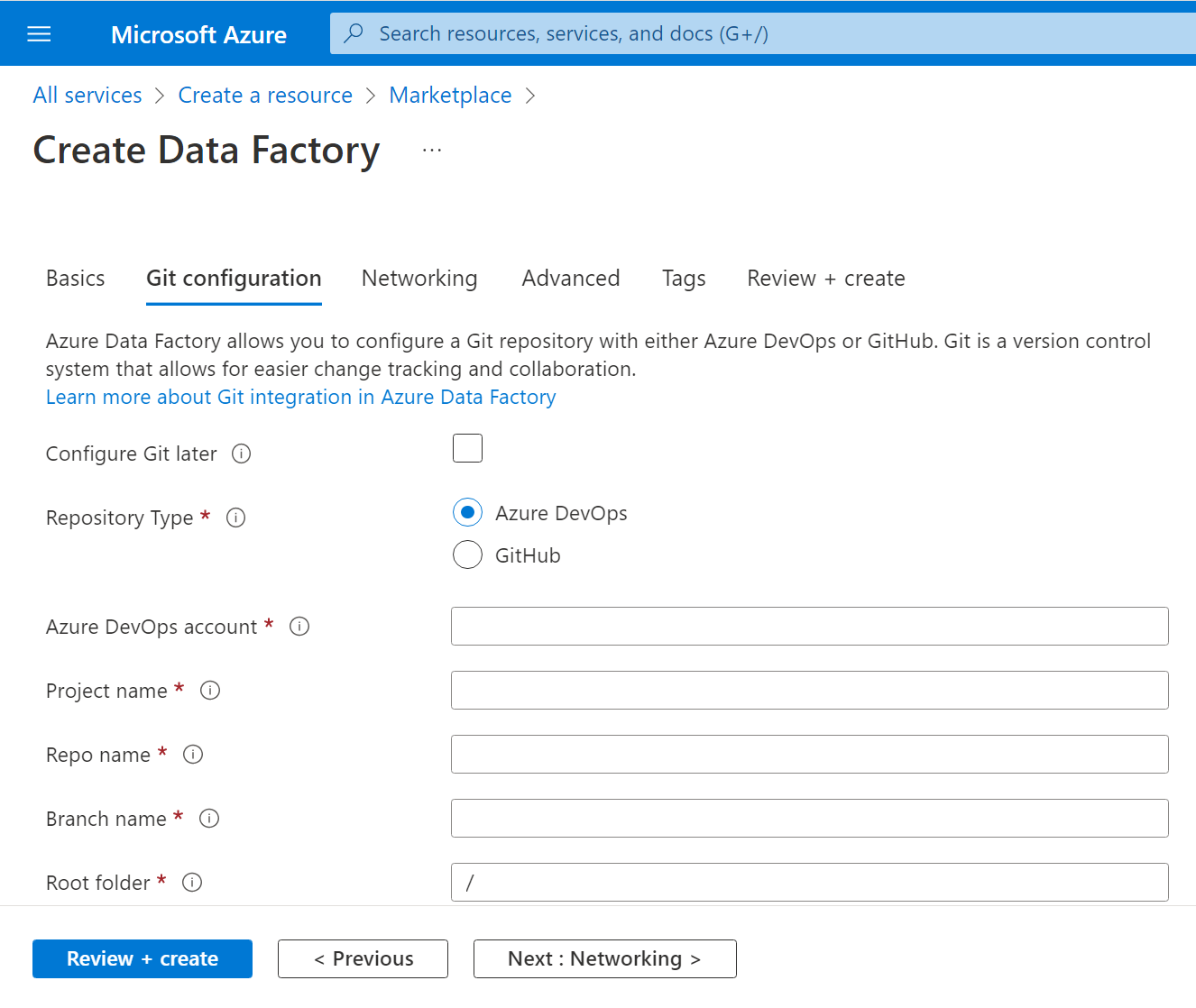This screenshot has height=1008, width=1196.
Task: Select the Git configuration tab
Action: [234, 279]
